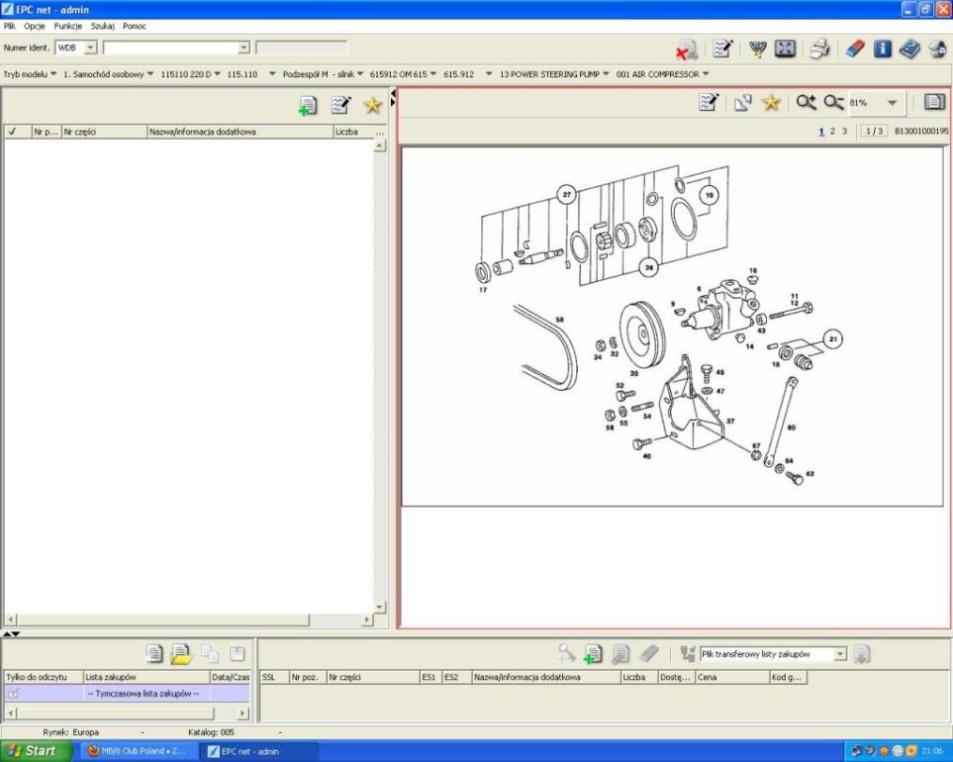Zoom in on the parts diagram
953x762 pixels.
806,102
